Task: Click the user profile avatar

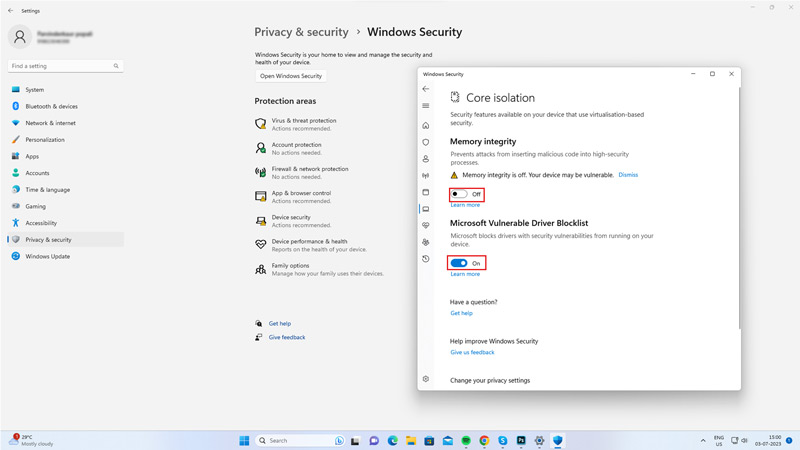Action: point(20,37)
